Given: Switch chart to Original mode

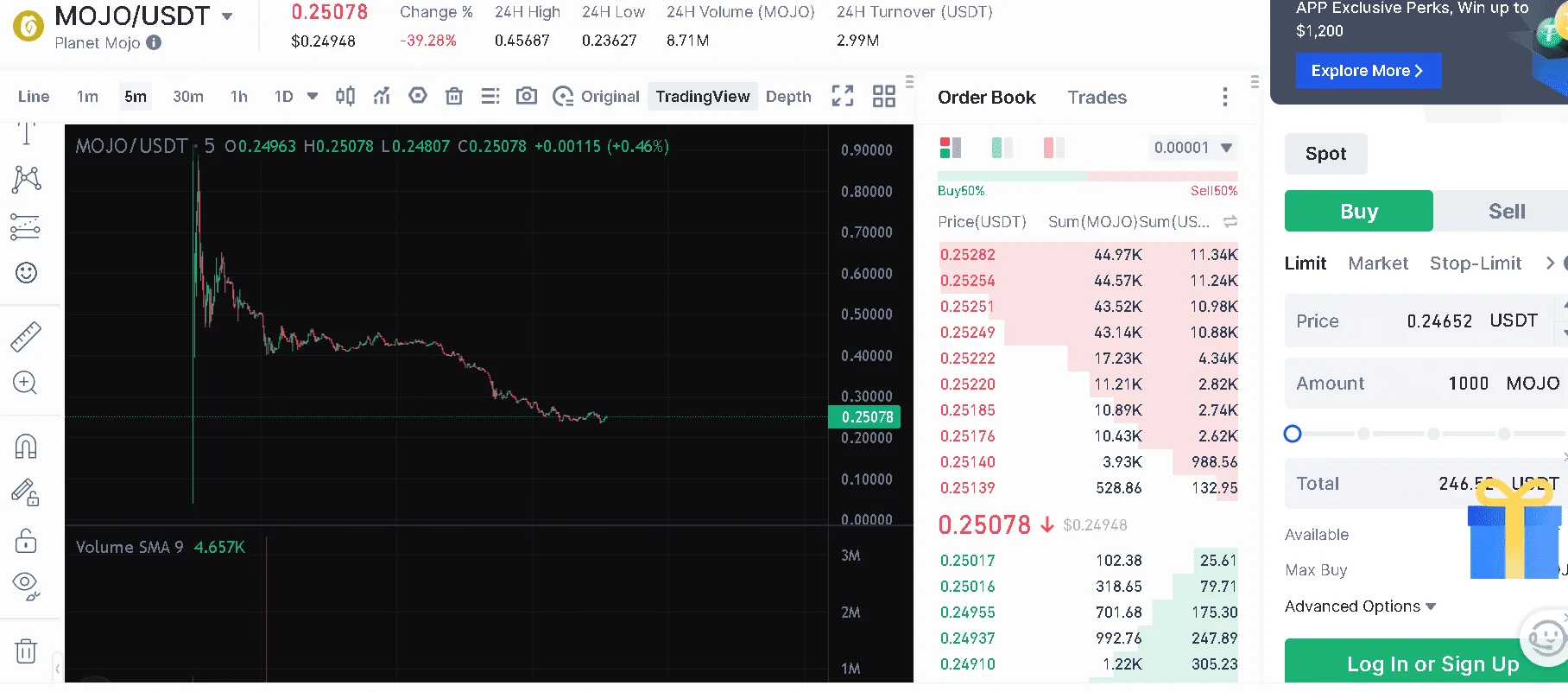Looking at the screenshot, I should tap(610, 97).
